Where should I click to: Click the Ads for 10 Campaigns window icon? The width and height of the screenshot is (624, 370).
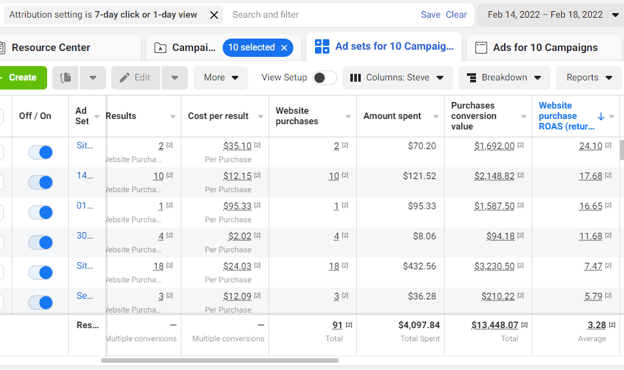click(x=481, y=48)
